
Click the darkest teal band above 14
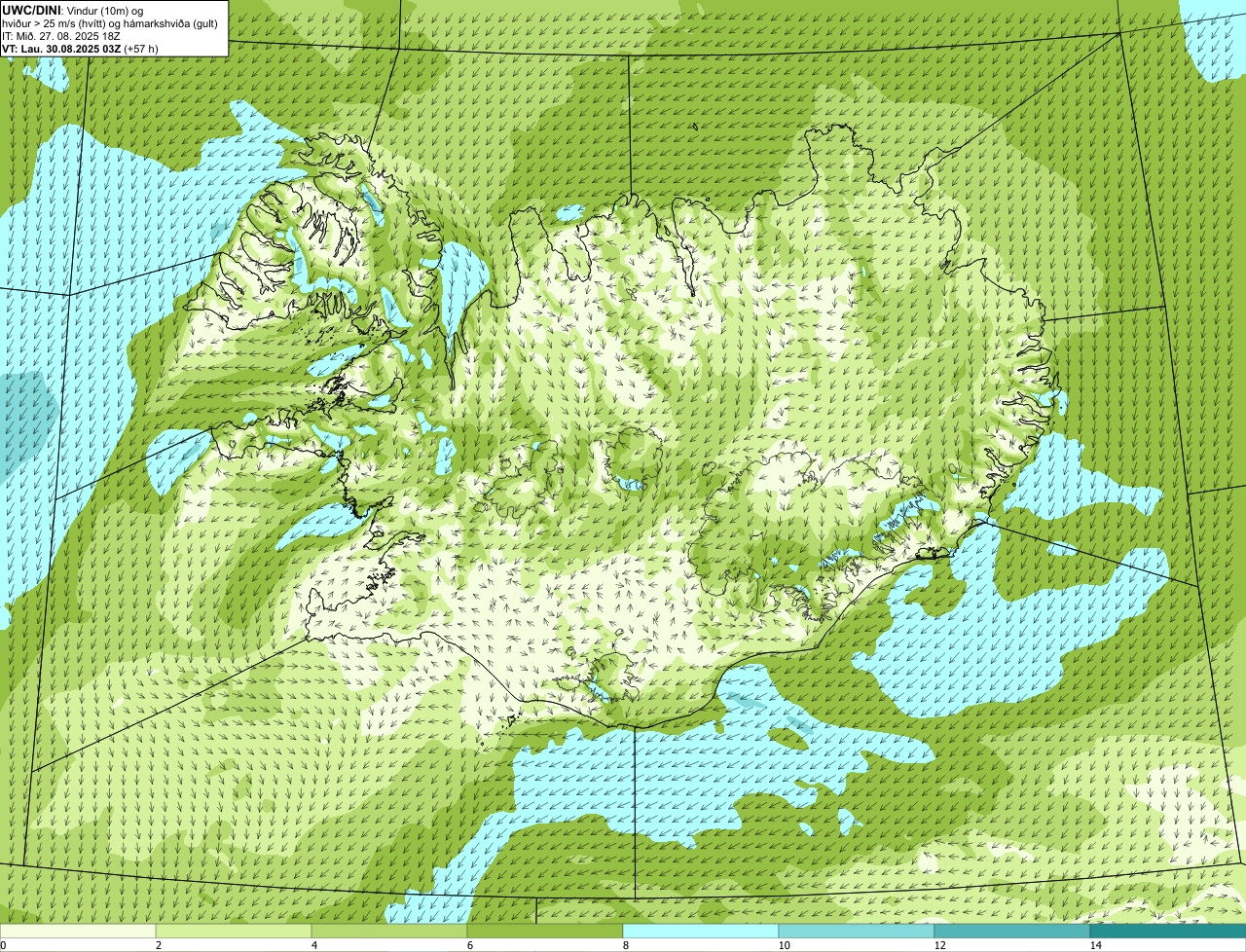(1168, 932)
